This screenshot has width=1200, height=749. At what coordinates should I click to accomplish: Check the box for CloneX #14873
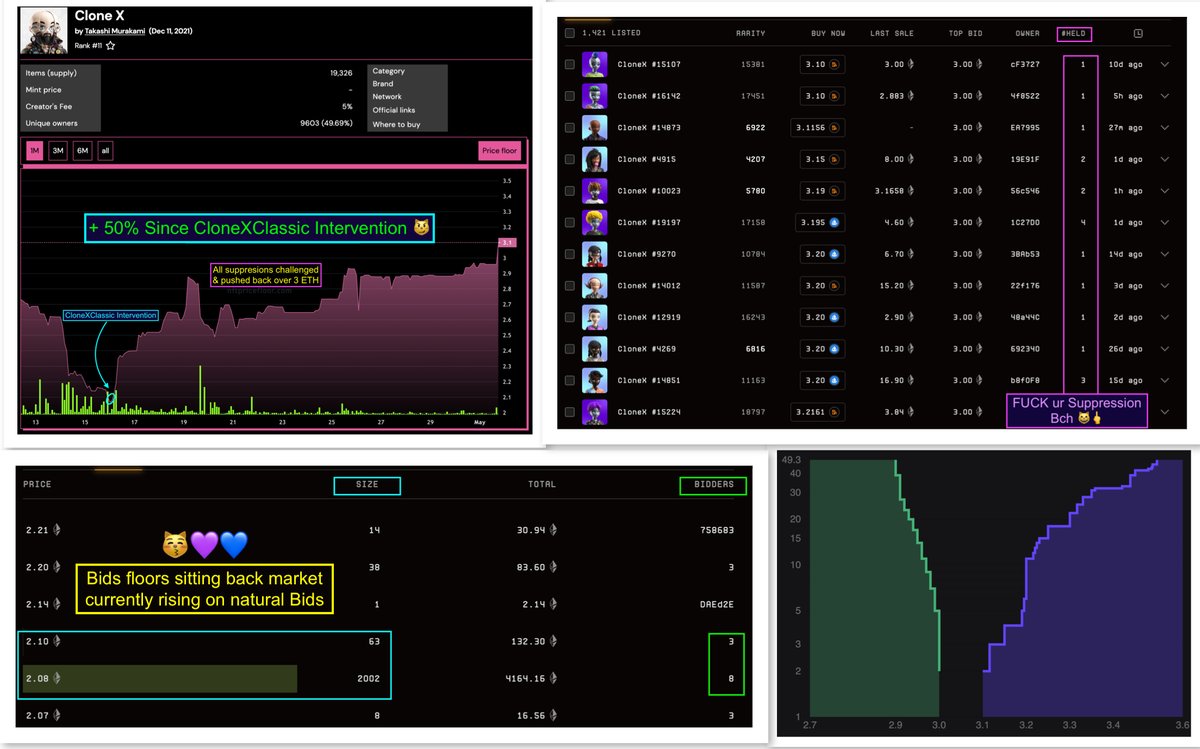click(569, 128)
